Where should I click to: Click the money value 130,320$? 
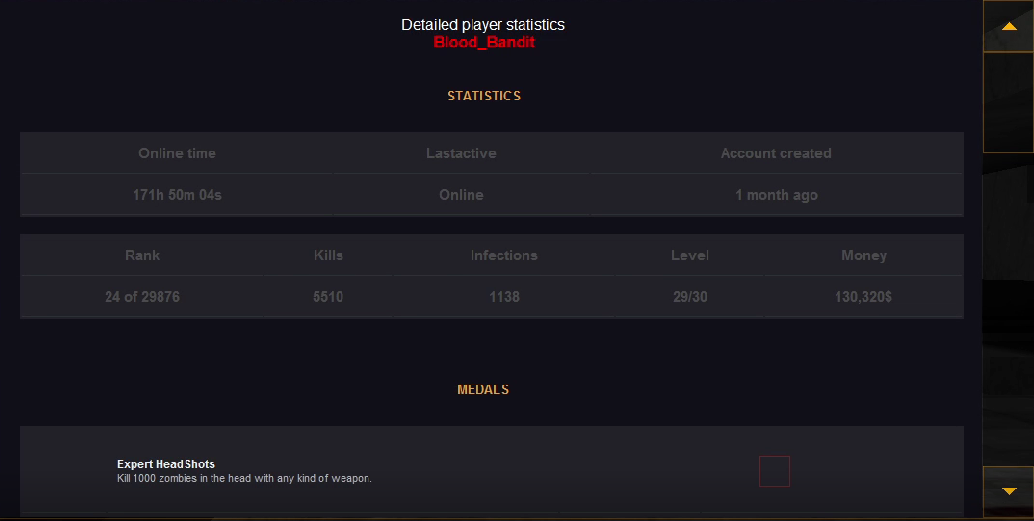(864, 297)
